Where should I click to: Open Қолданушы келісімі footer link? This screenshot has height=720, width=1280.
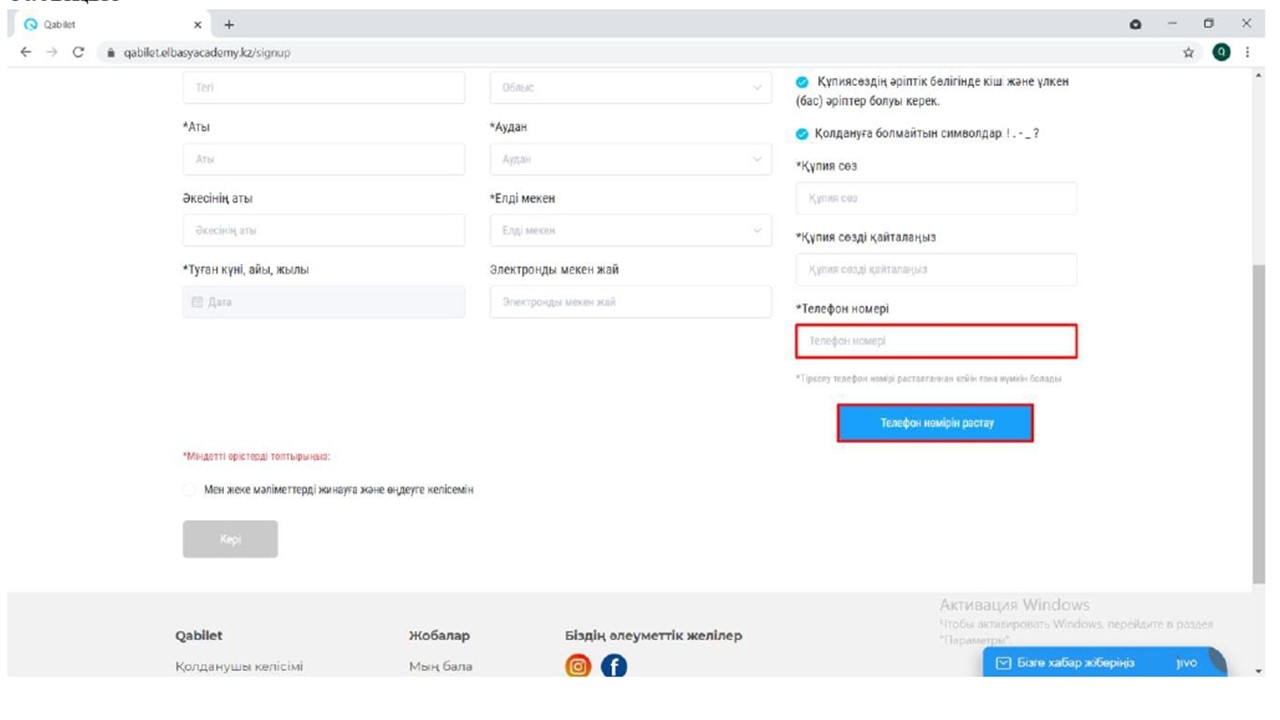239,666
